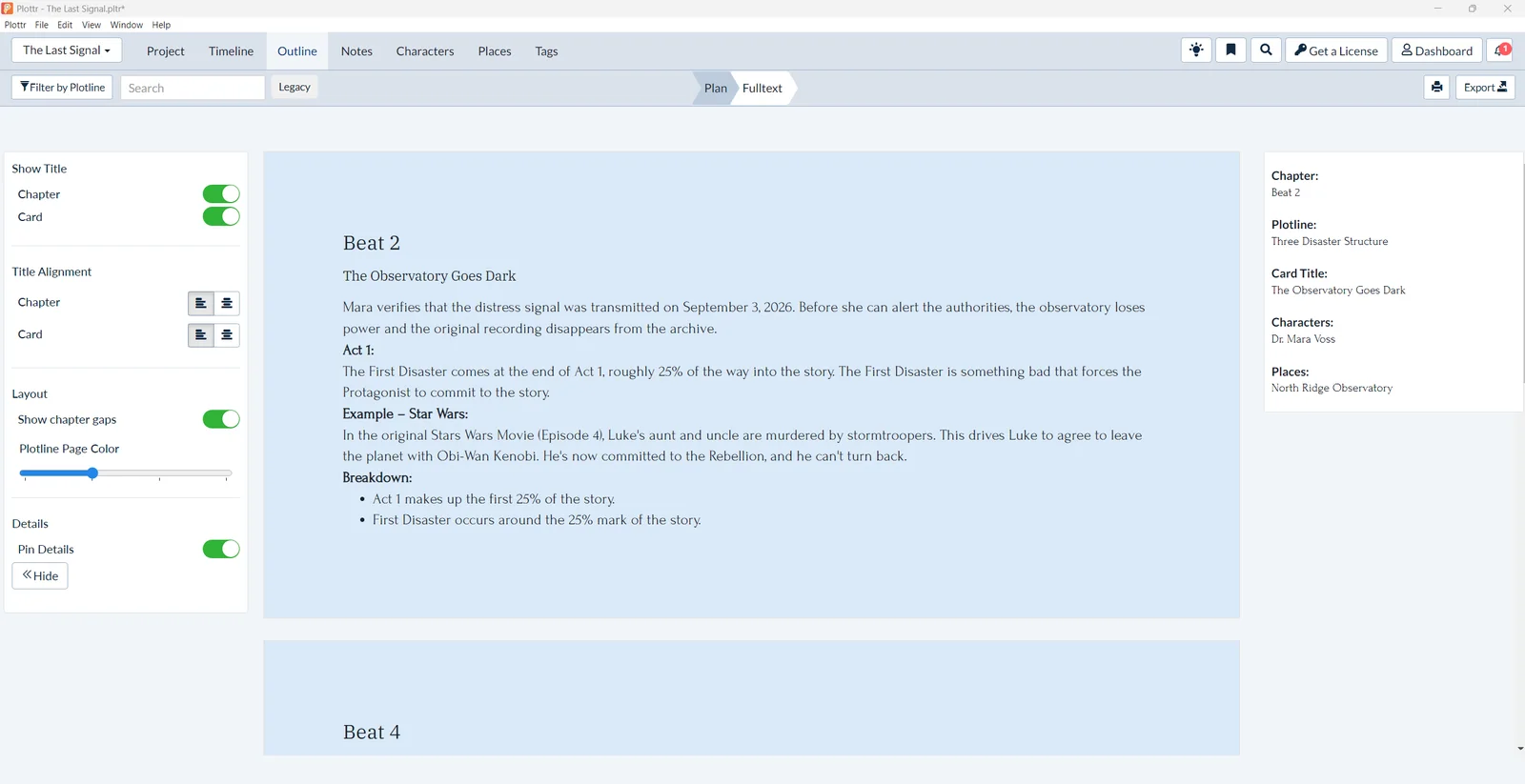Viewport: 1525px width, 784px height.
Task: Open the Places tab
Action: 495,51
